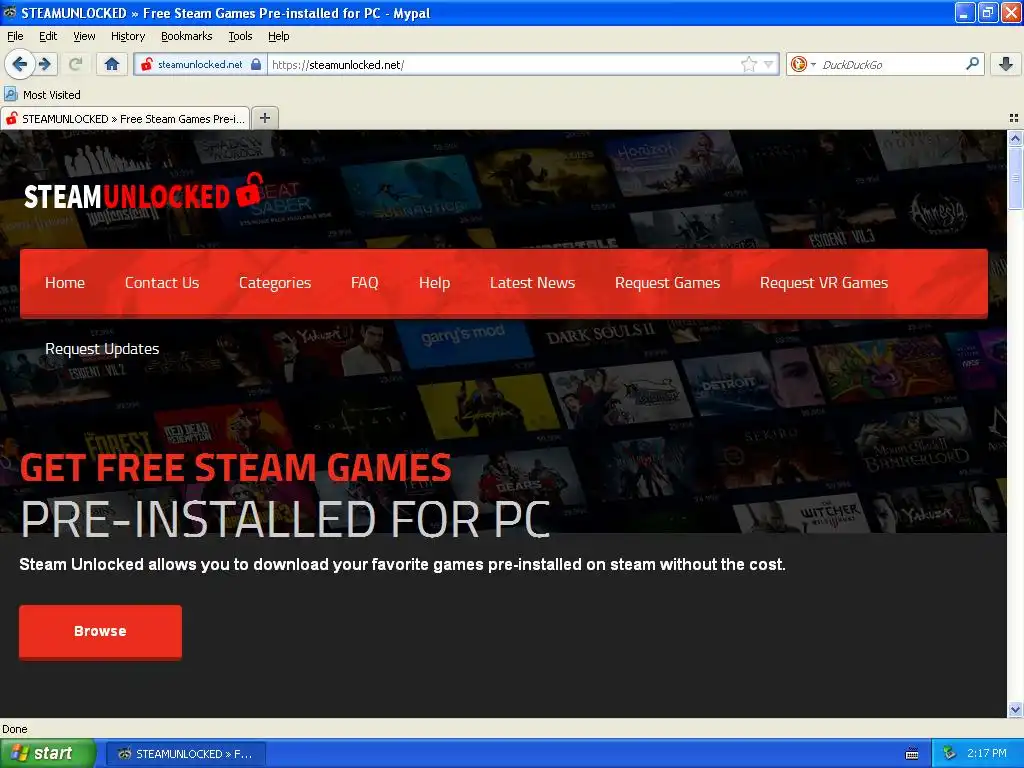Click the STEAMUNLOCKED logo
The height and width of the screenshot is (768, 1024).
tap(143, 193)
